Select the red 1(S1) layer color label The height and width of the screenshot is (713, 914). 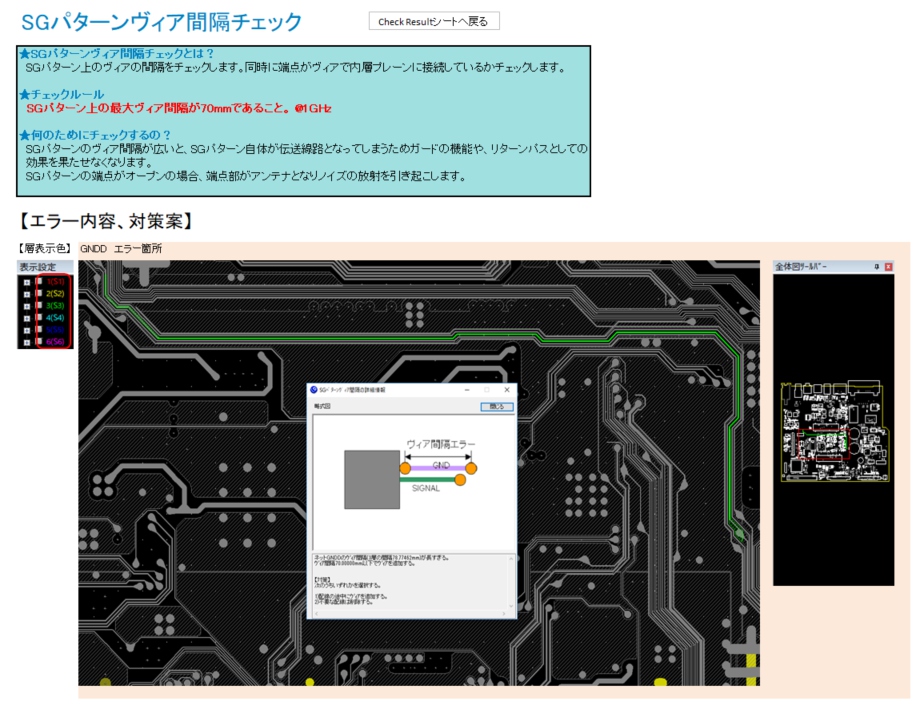point(54,282)
